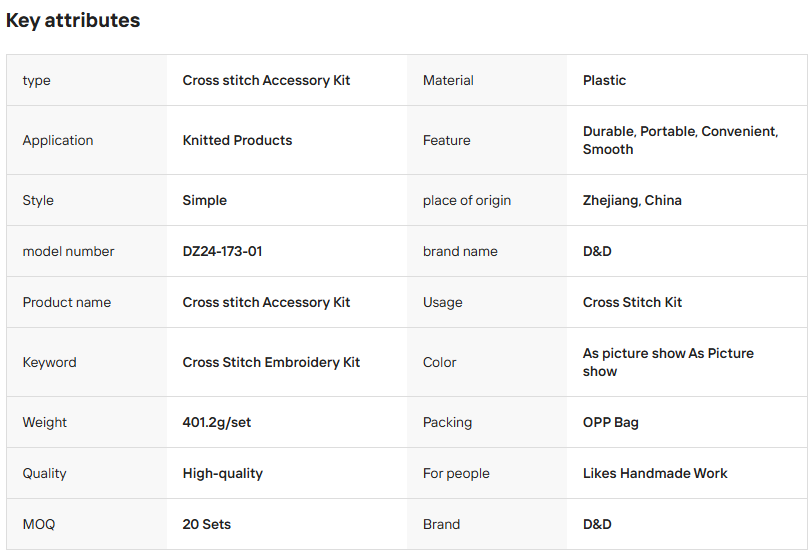
Task: Select the Simple style value
Action: coord(204,200)
